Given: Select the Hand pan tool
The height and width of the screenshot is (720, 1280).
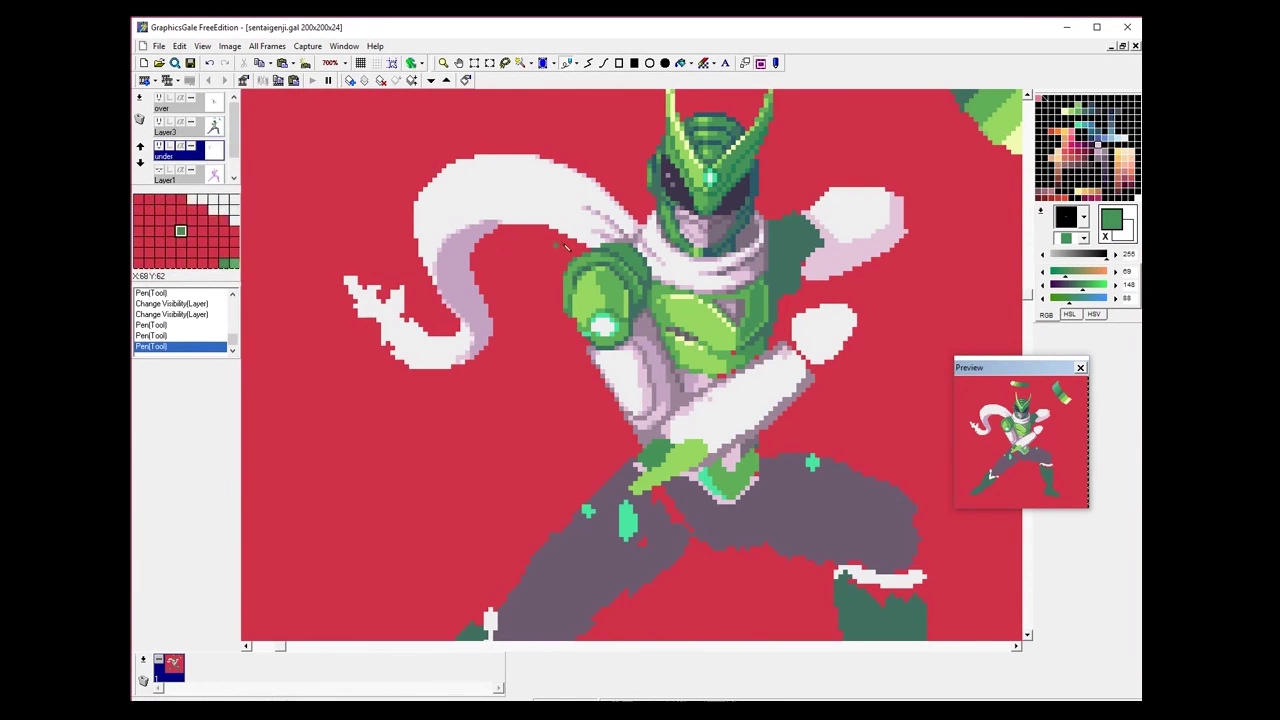Looking at the screenshot, I should point(458,63).
